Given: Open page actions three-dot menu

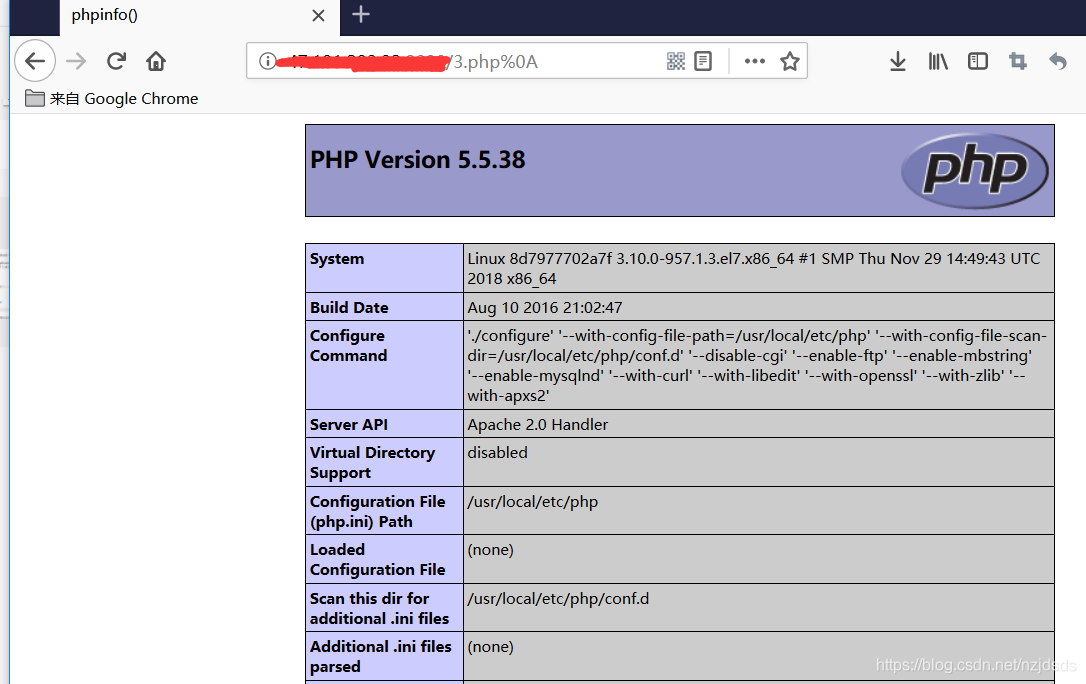Looking at the screenshot, I should tap(755, 61).
